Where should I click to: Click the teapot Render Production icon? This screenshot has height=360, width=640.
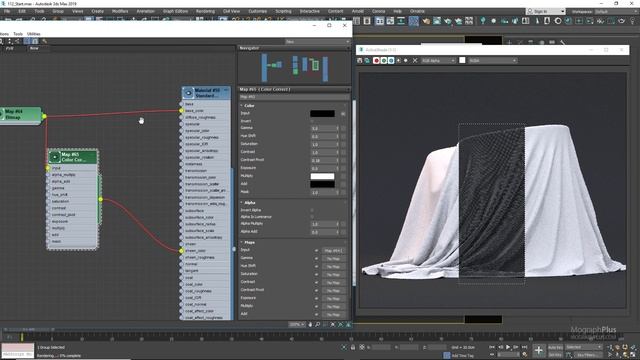point(447,21)
